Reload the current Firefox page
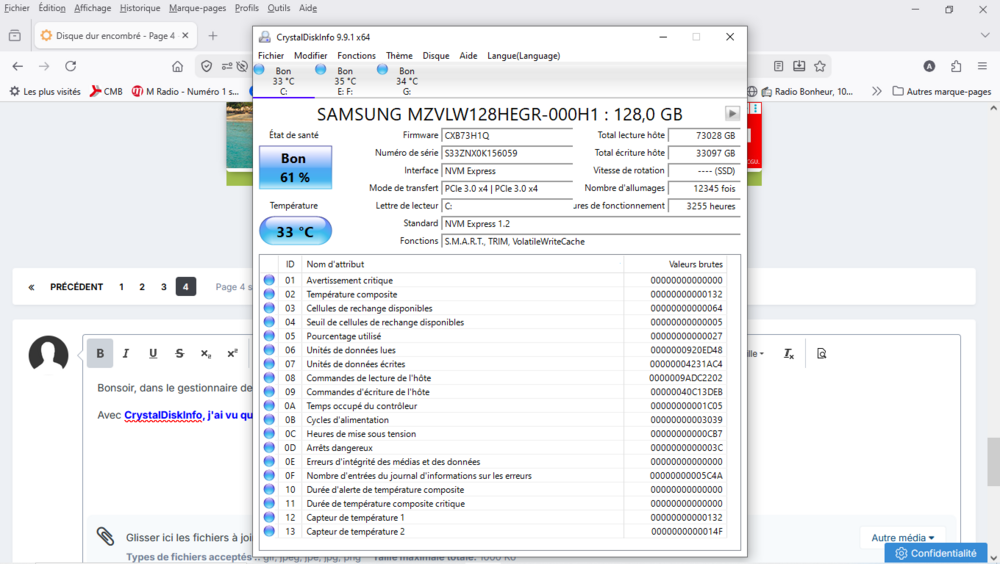Screen dimensions: 1000x564 tap(71, 66)
